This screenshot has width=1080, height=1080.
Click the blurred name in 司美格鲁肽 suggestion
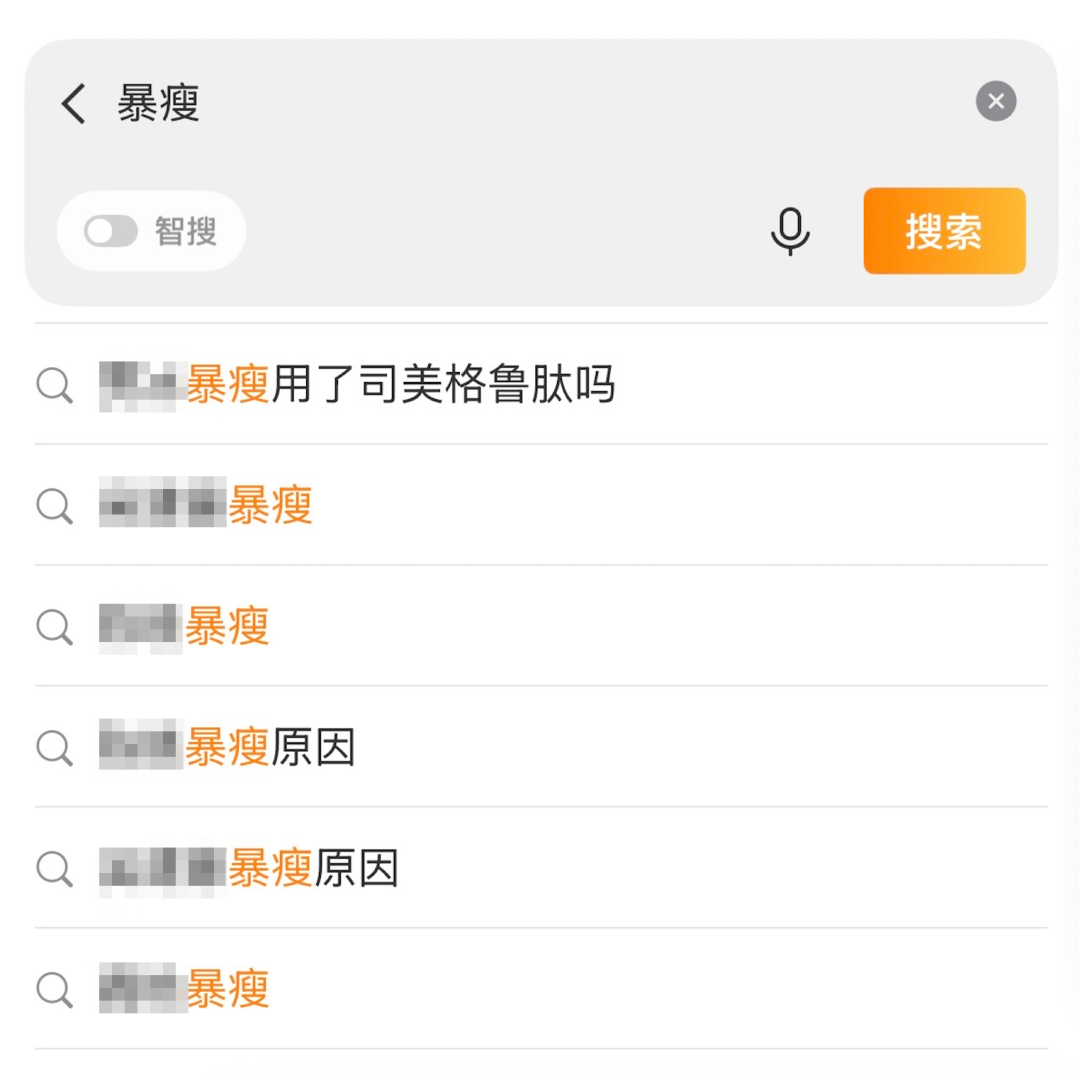click(x=141, y=385)
